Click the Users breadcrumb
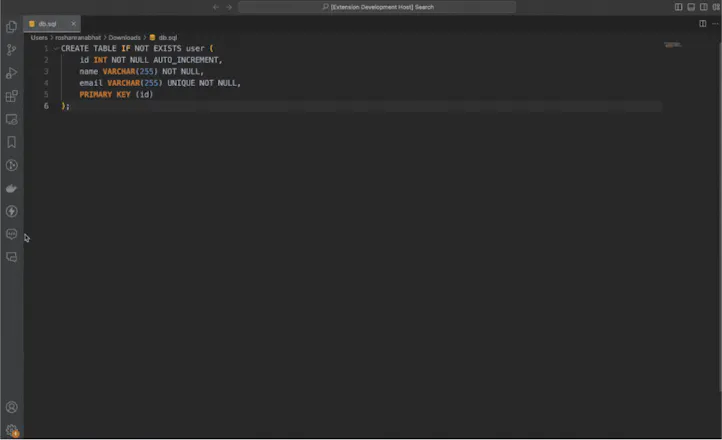Viewport: 722px width, 440px height. tap(39, 37)
